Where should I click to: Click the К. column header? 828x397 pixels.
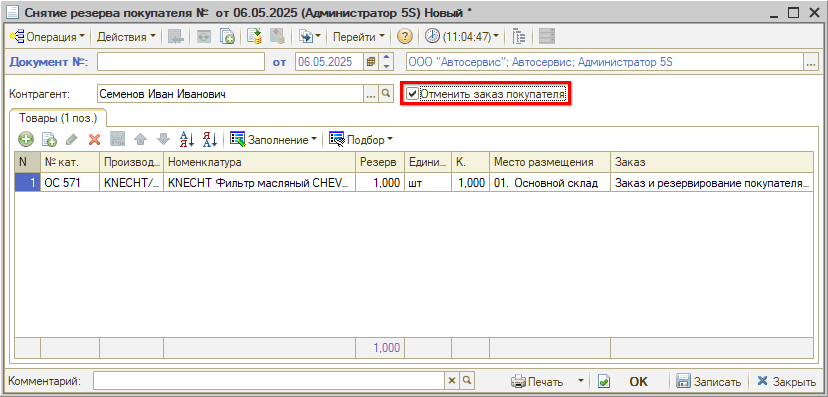pos(471,162)
